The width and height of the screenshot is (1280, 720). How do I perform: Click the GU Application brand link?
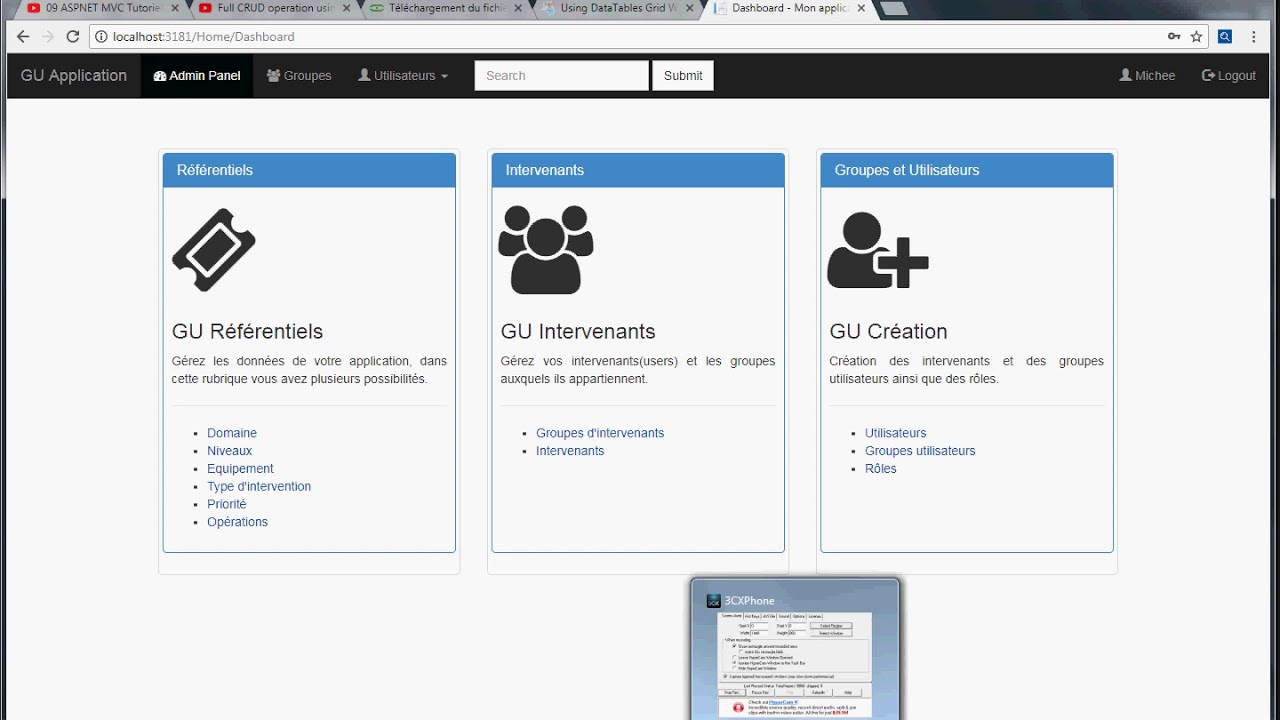pos(74,76)
